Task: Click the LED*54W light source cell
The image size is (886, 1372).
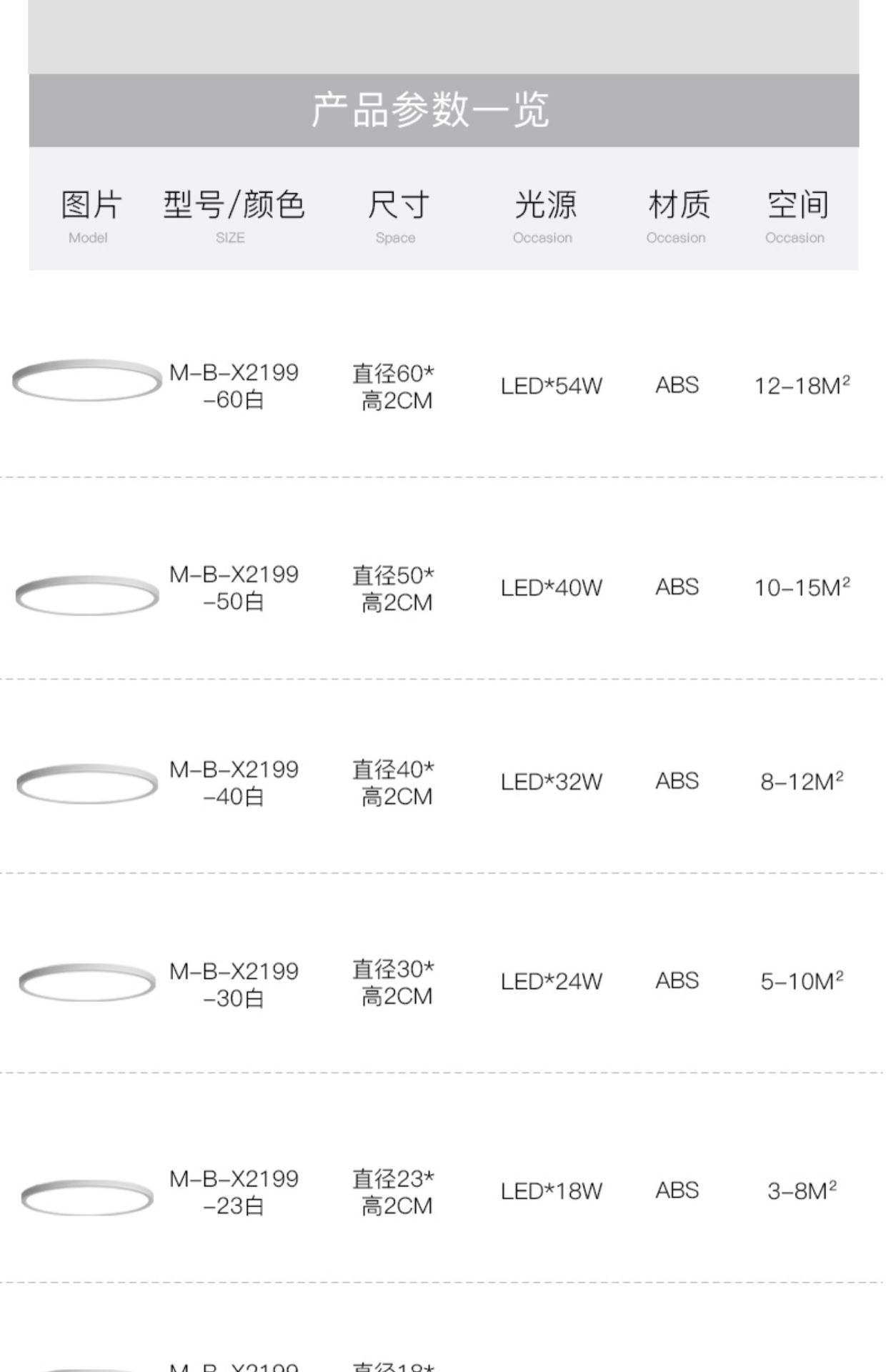Action: (x=551, y=386)
